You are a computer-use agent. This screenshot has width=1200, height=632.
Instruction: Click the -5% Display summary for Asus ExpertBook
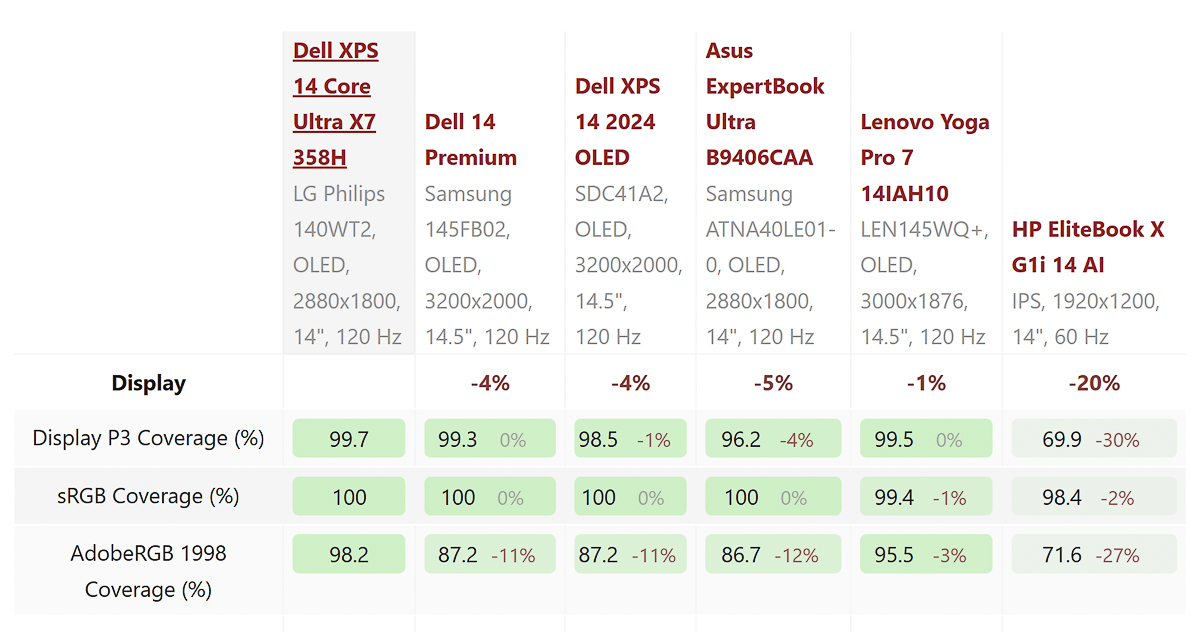(x=772, y=383)
